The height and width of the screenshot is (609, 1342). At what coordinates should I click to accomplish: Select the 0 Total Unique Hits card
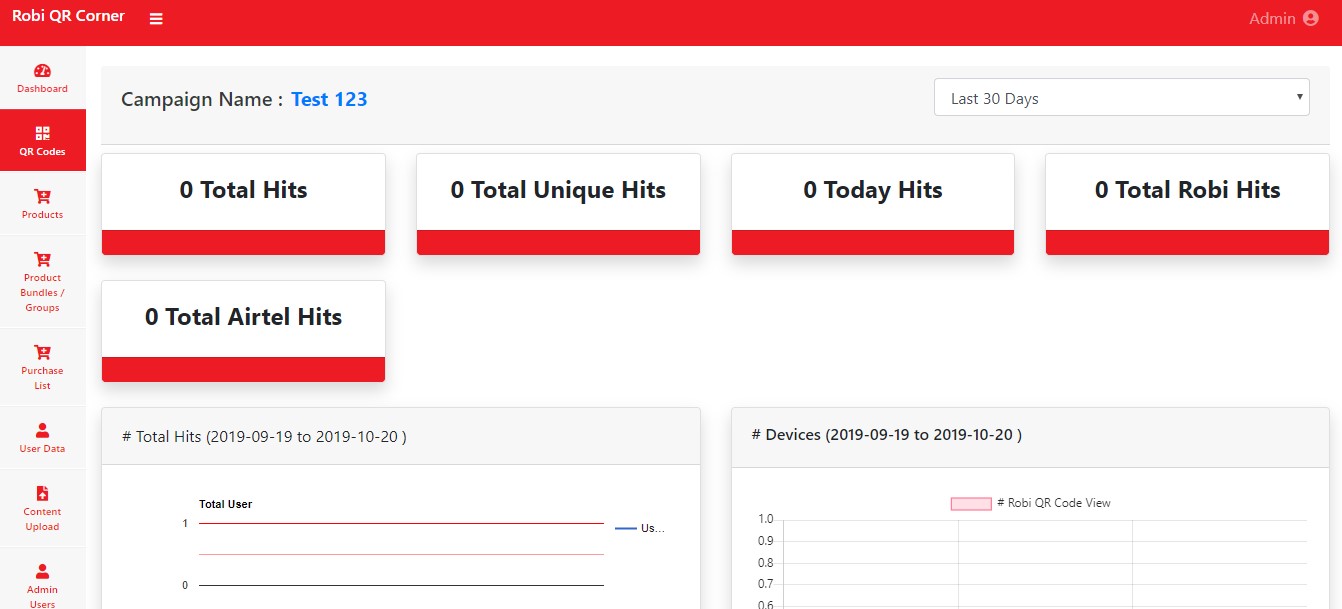558,204
